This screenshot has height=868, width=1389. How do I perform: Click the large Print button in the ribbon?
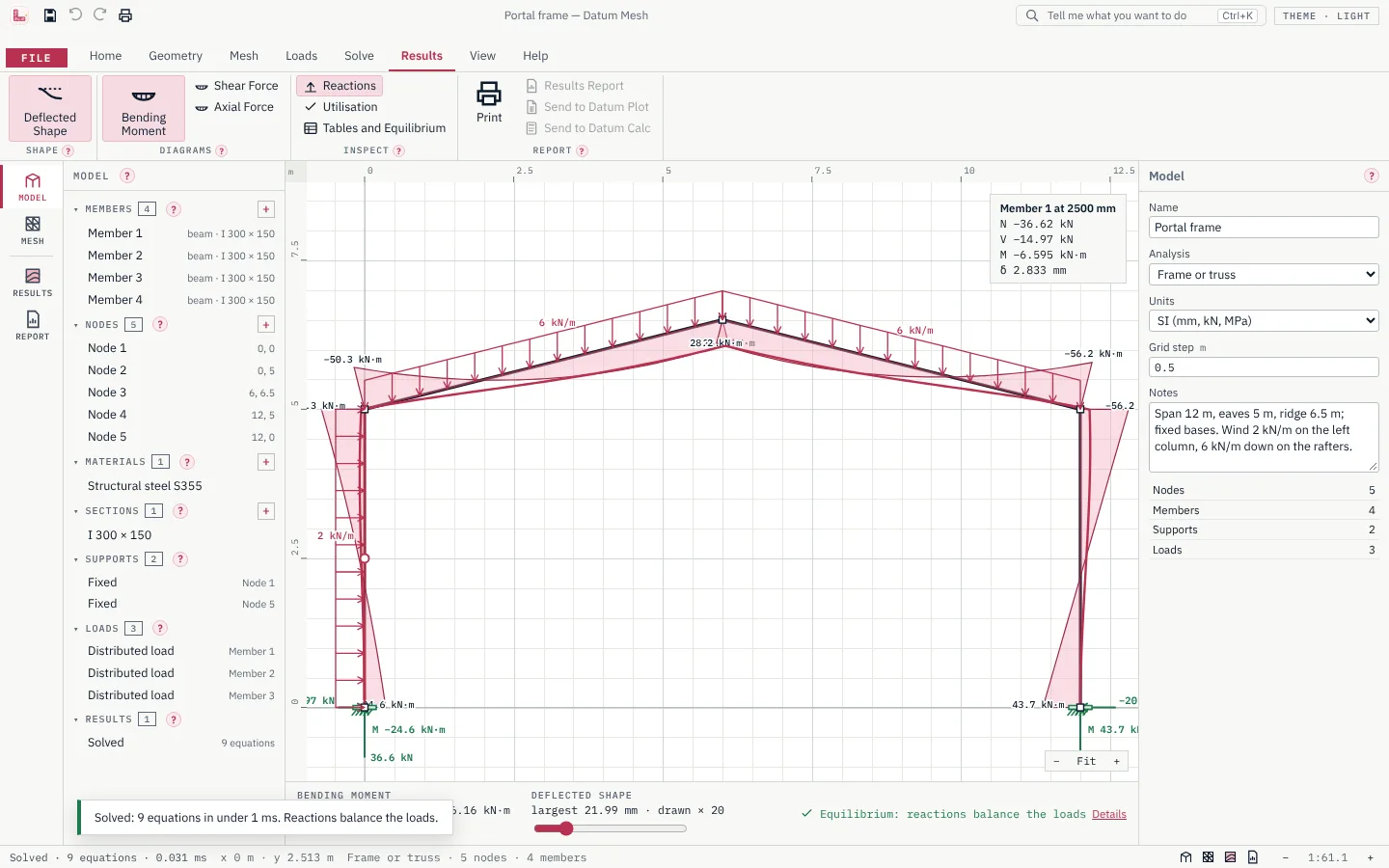(489, 102)
